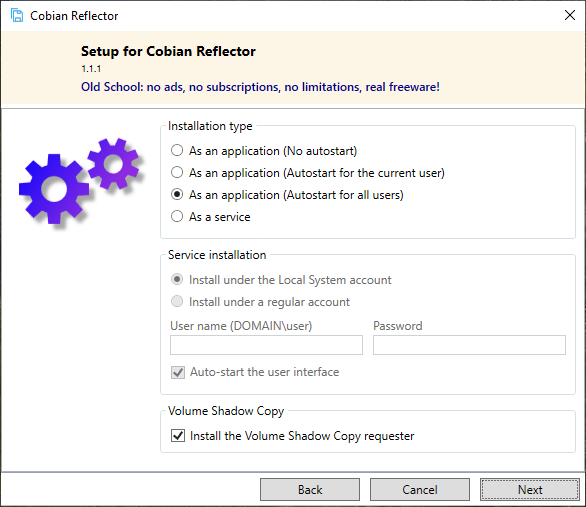The width and height of the screenshot is (586, 507).
Task: Click the User name (DOMAIN\user) field
Action: [266, 345]
